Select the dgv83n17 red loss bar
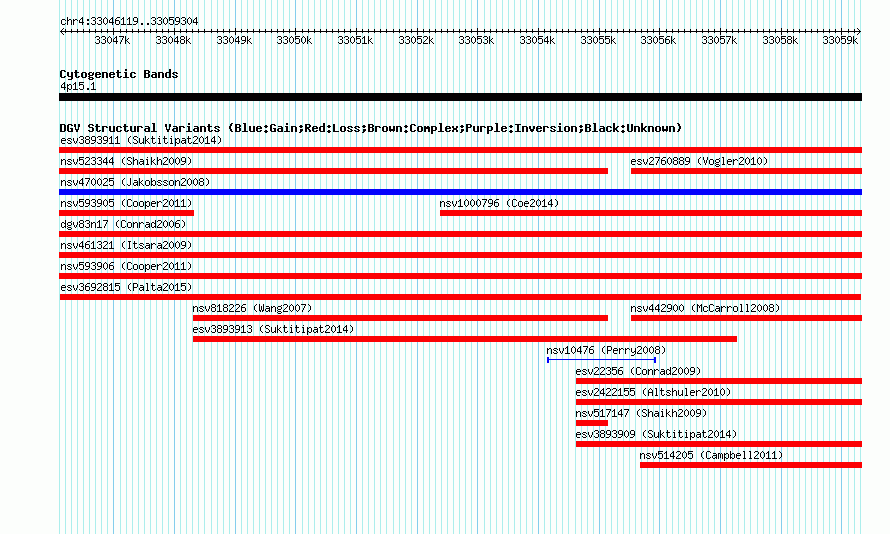This screenshot has width=890, height=534. [460, 234]
